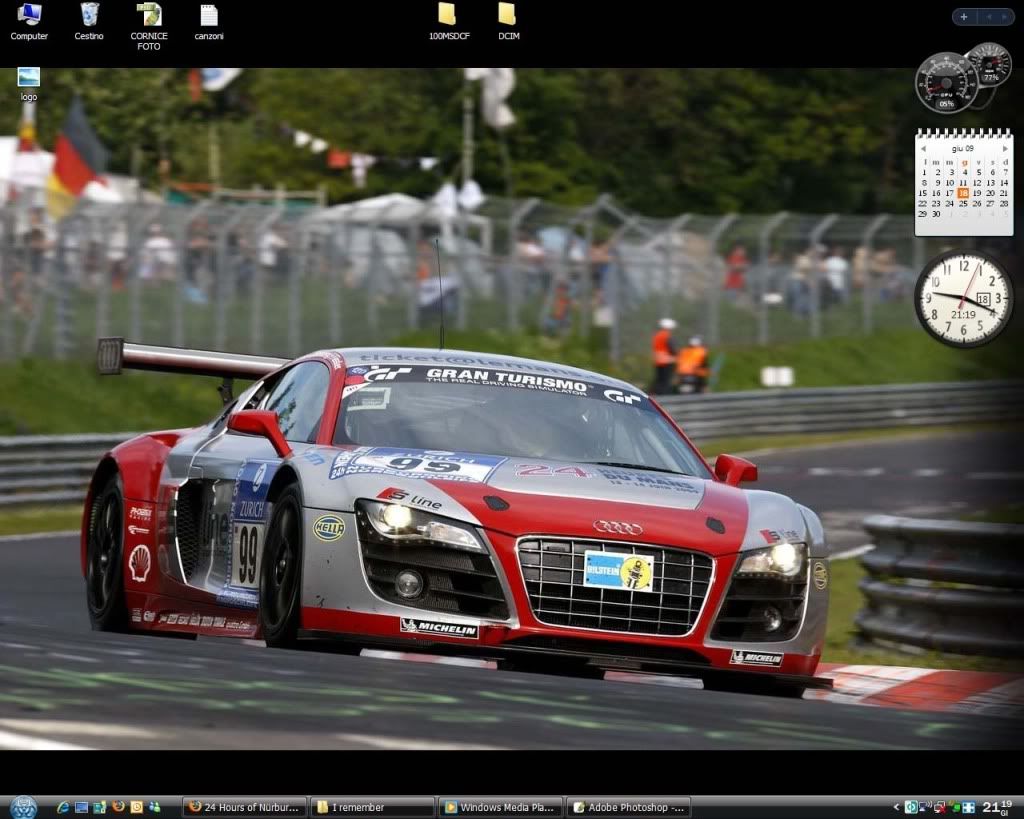Click the analog clock gadget

963,298
